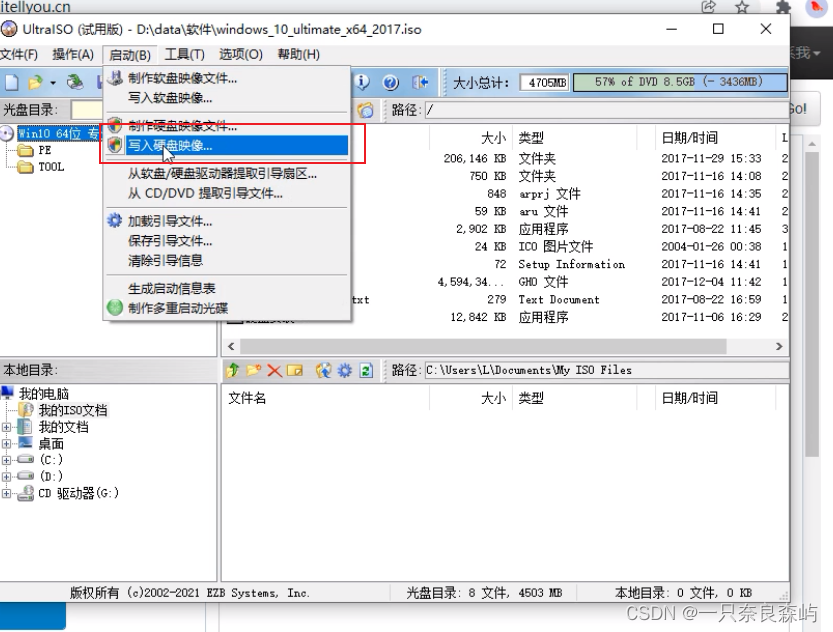Screen dimensions: 833x632
Task: Expand the CD 驱动器(G:) node
Action: click(x=6, y=493)
